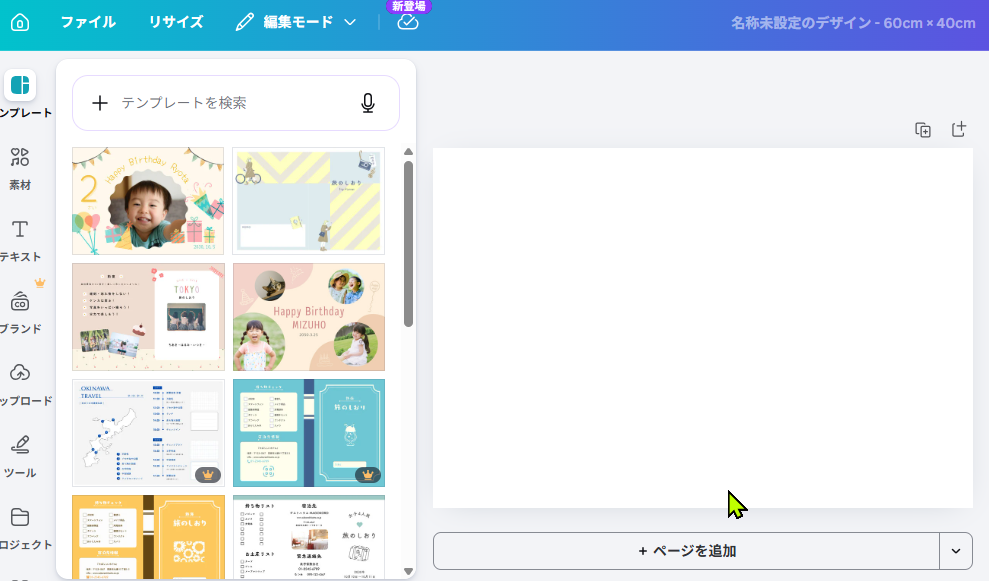This screenshot has width=989, height=581.
Task: Click the plus icon in template search
Action: coord(100,103)
